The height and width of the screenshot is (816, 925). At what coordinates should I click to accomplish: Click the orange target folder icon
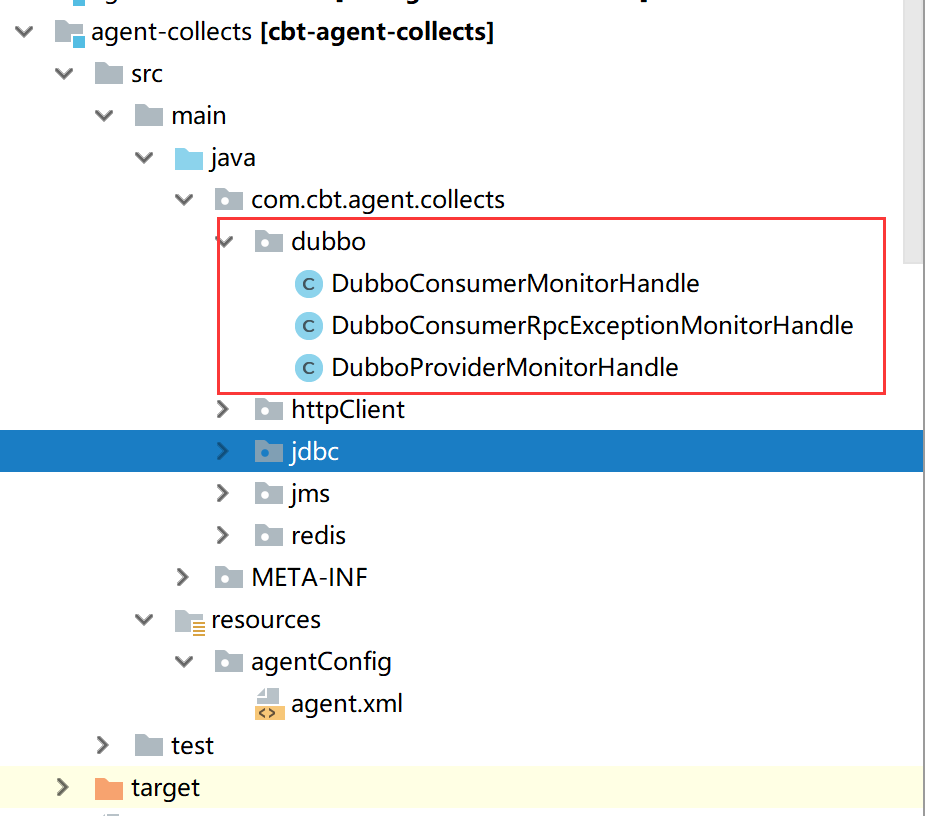tap(109, 788)
